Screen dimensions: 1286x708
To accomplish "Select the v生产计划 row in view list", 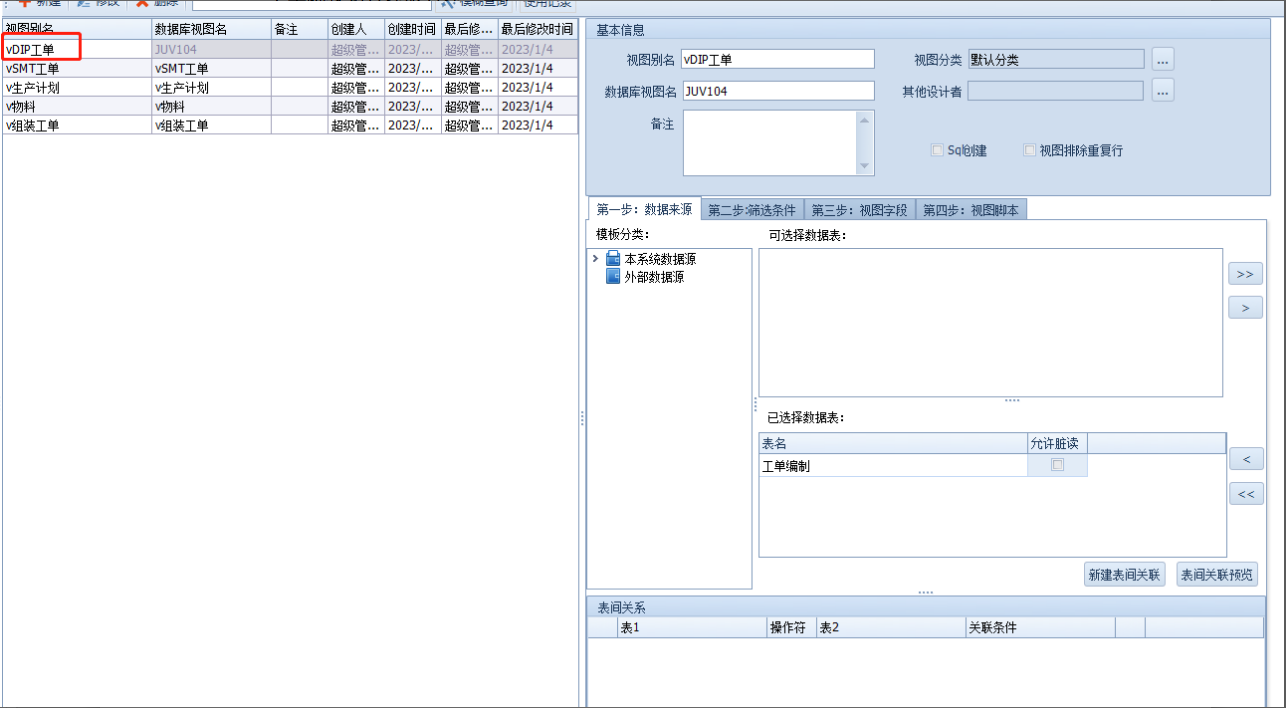I will point(76,88).
